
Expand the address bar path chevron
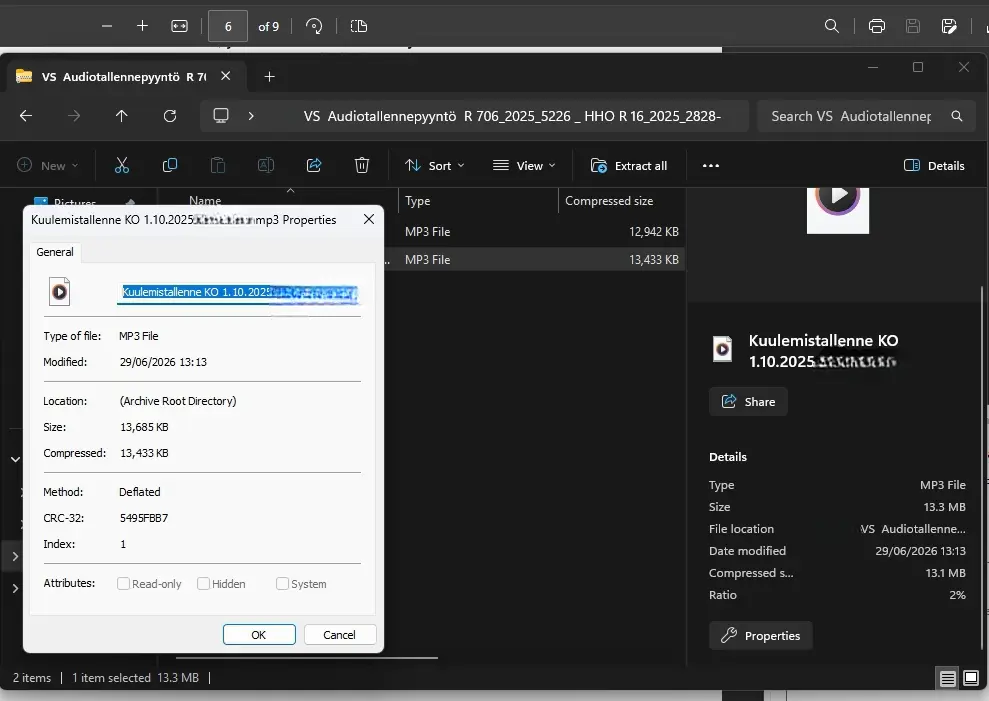click(x=251, y=115)
